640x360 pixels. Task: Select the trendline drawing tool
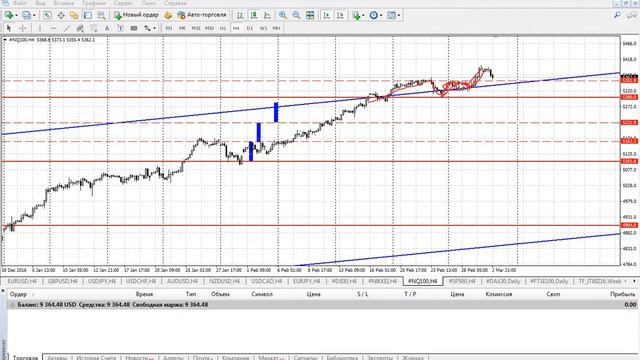click(67, 28)
